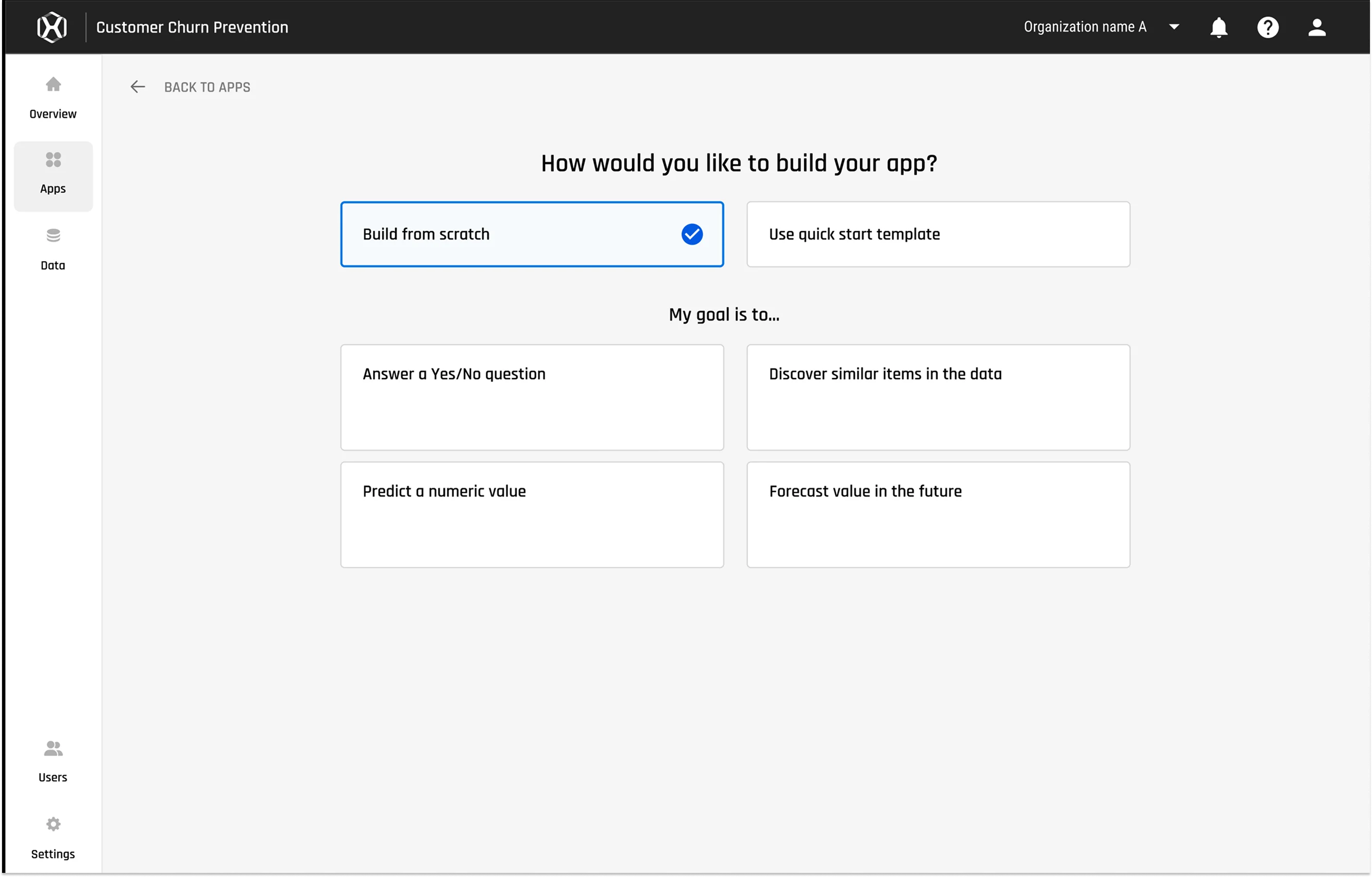1372x877 pixels.
Task: Expand the Organization name A dropdown
Action: click(1174, 27)
